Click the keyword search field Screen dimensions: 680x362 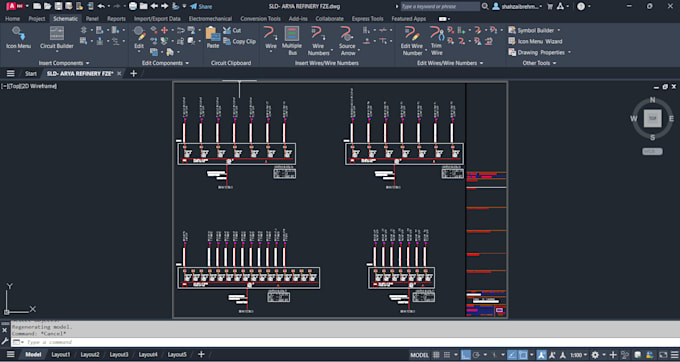point(440,6)
